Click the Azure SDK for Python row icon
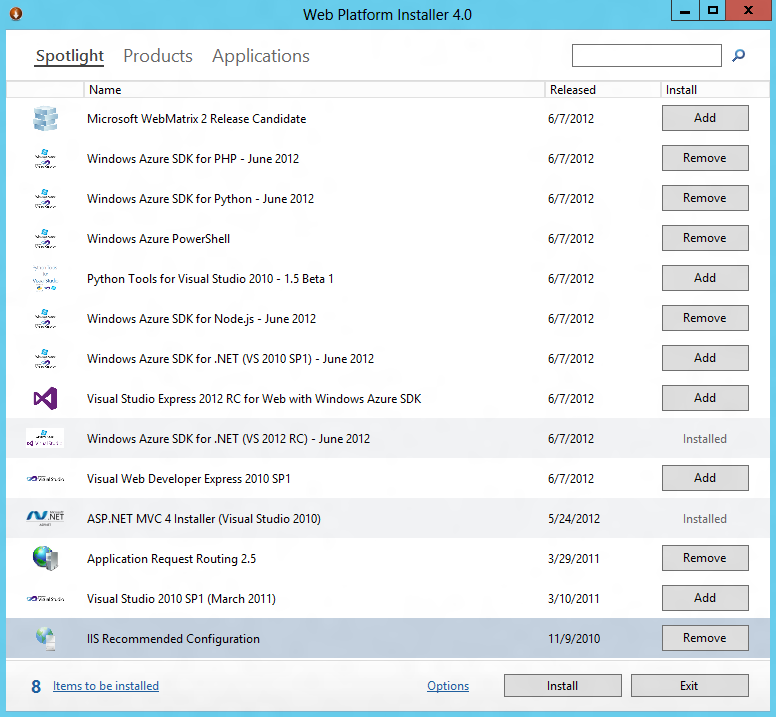 coord(46,199)
